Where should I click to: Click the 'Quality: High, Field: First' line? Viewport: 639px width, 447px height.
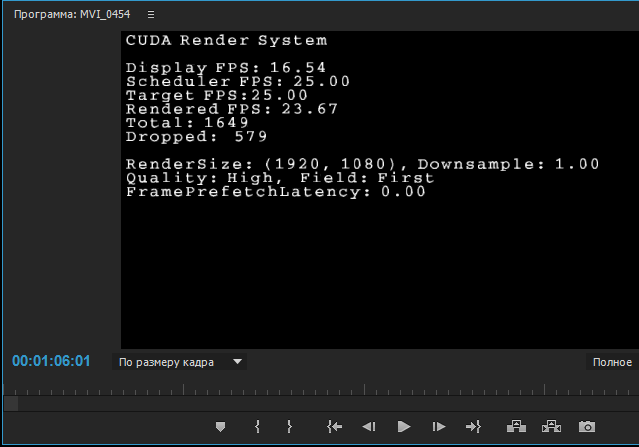click(280, 178)
